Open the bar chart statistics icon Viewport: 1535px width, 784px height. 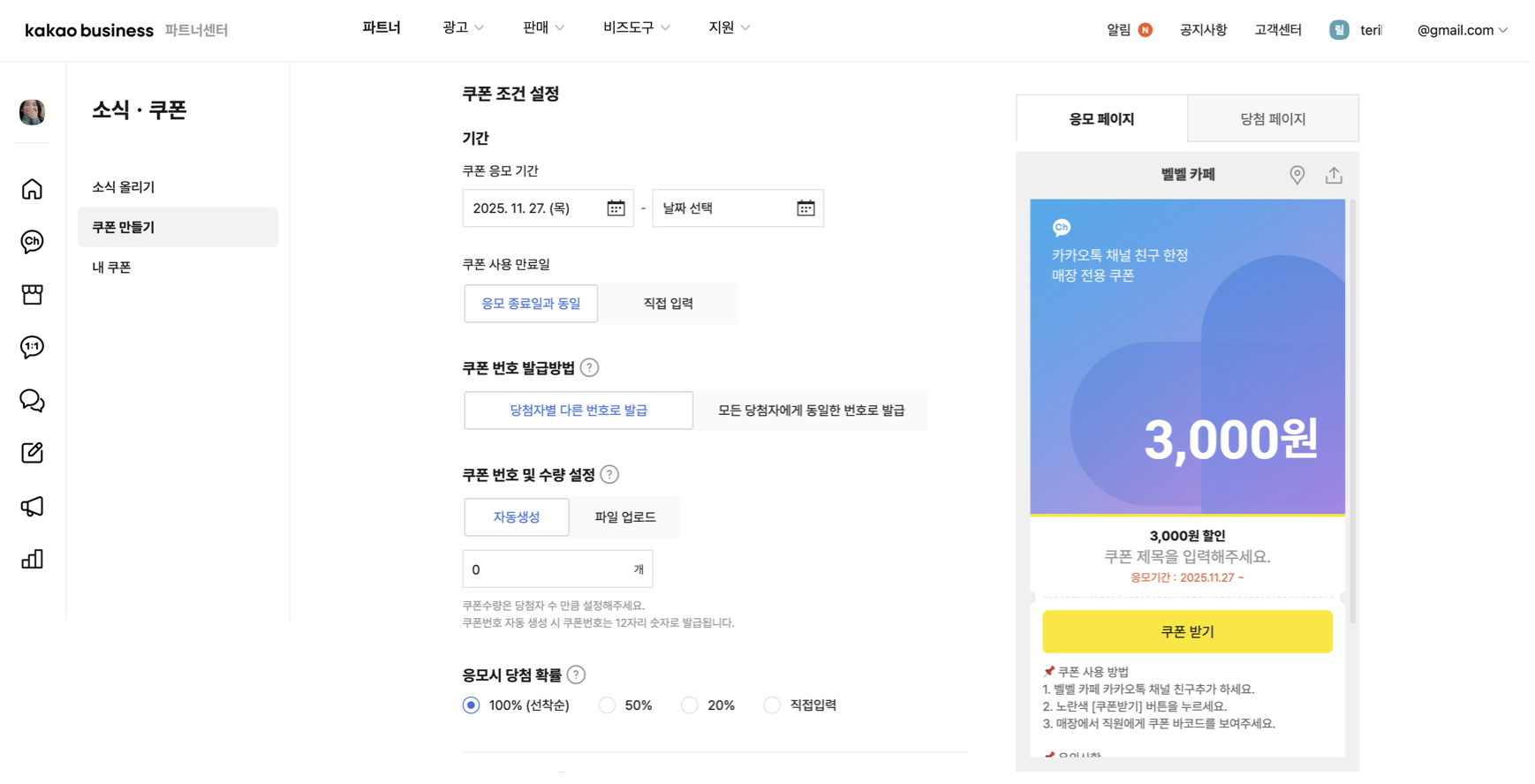pyautogui.click(x=32, y=559)
